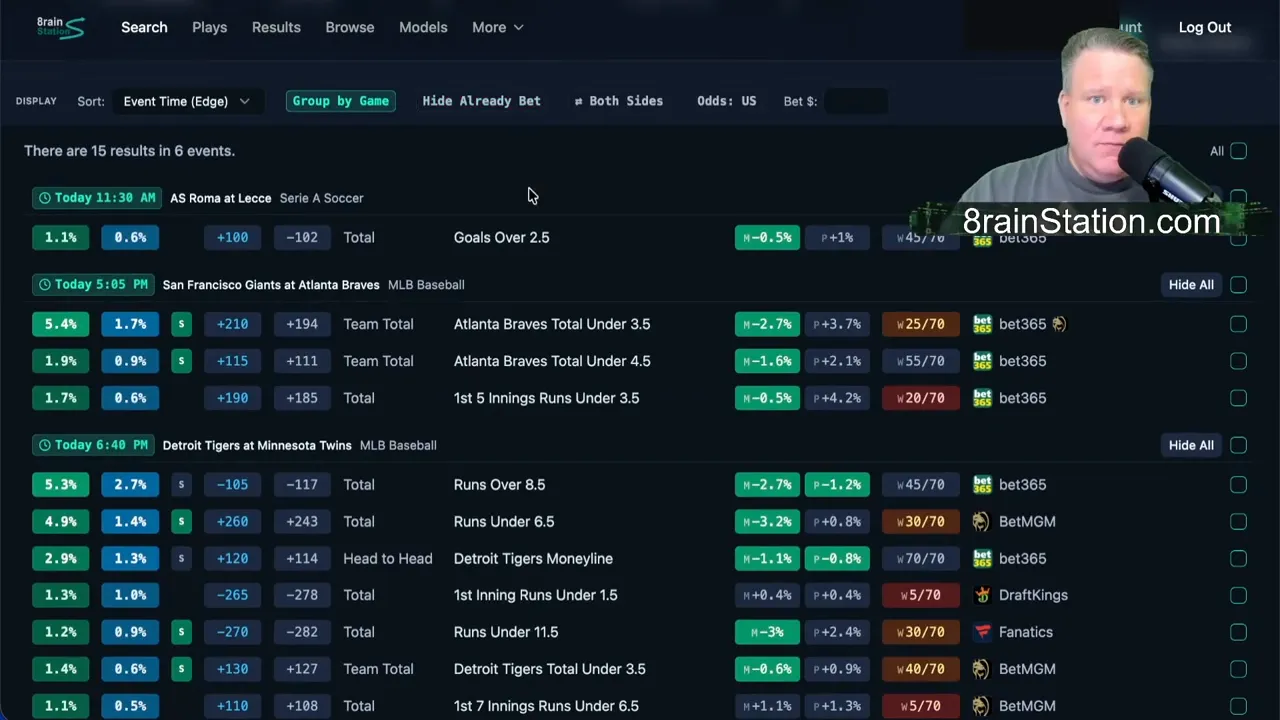
Task: Go to the Plays tab
Action: coord(209,27)
